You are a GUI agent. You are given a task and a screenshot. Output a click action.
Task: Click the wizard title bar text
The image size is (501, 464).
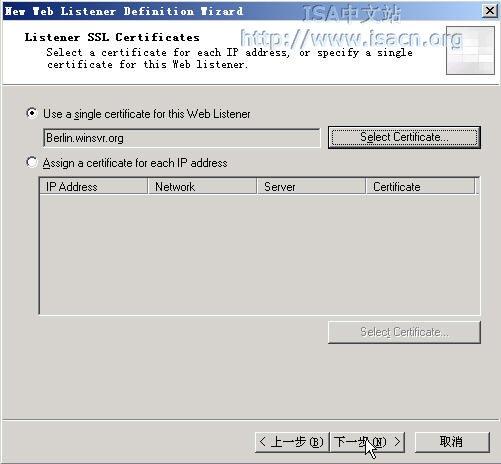(x=124, y=11)
